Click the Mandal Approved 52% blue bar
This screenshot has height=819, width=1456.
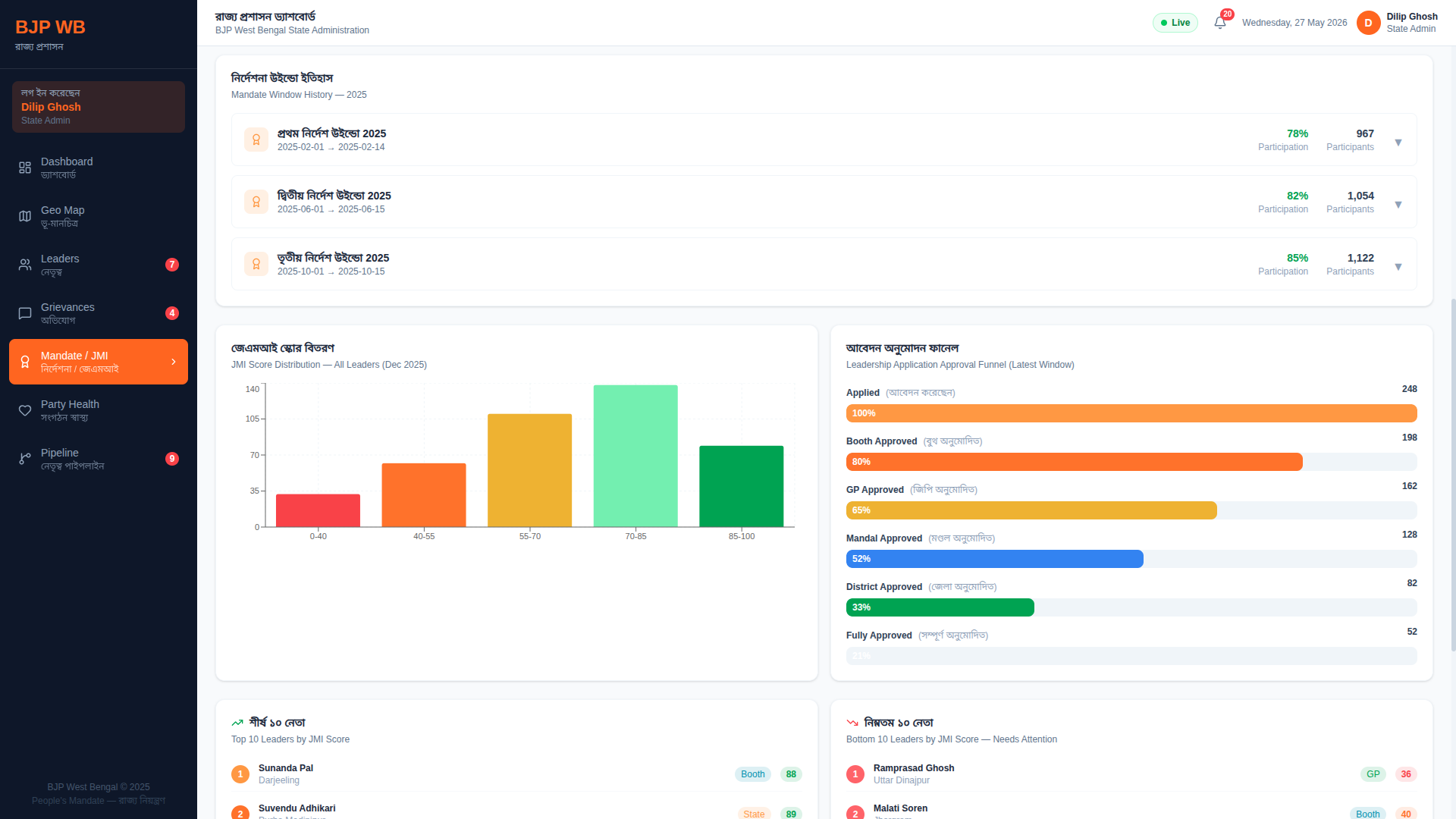coord(995,559)
